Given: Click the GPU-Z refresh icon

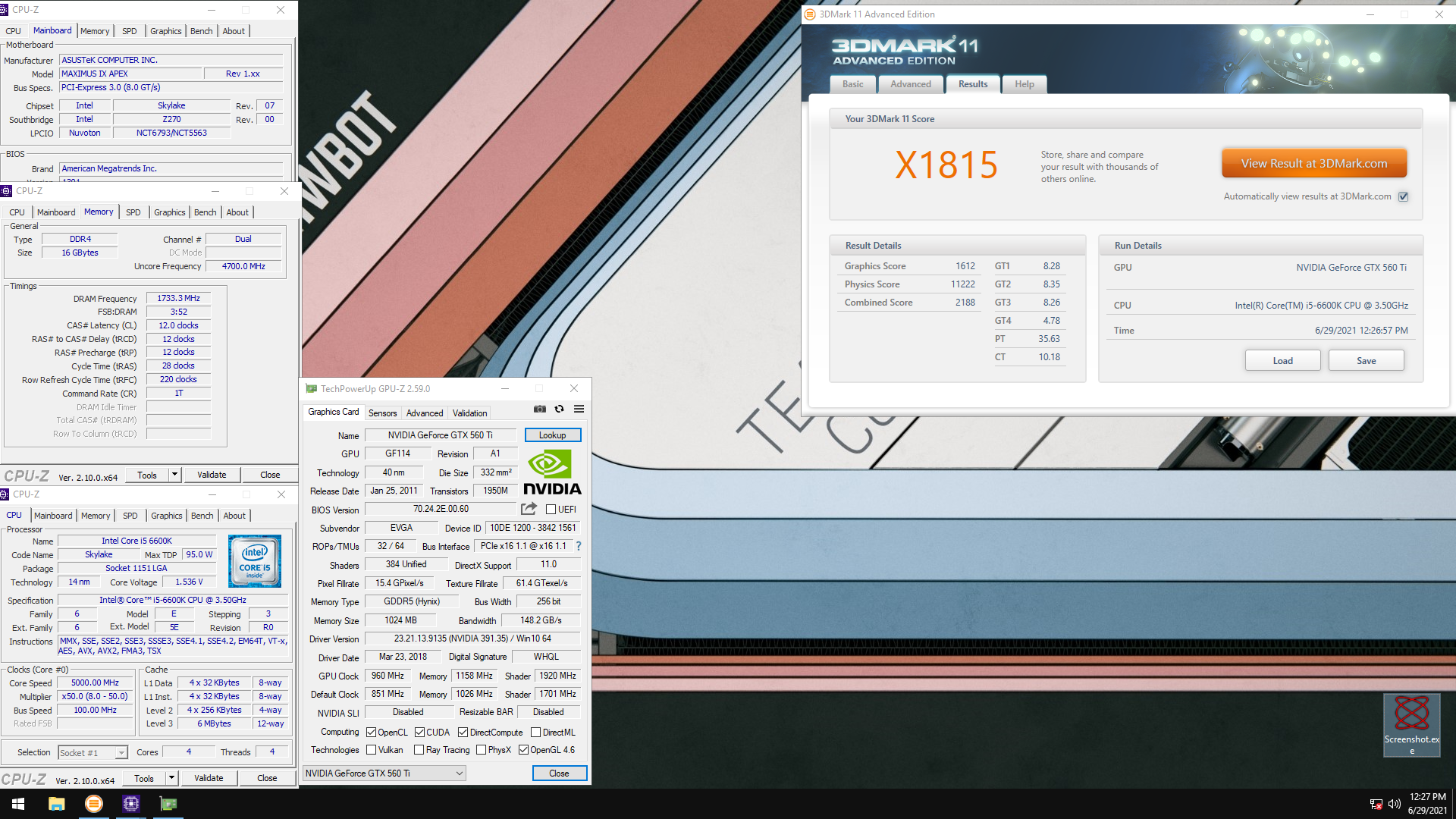Looking at the screenshot, I should click(x=559, y=409).
